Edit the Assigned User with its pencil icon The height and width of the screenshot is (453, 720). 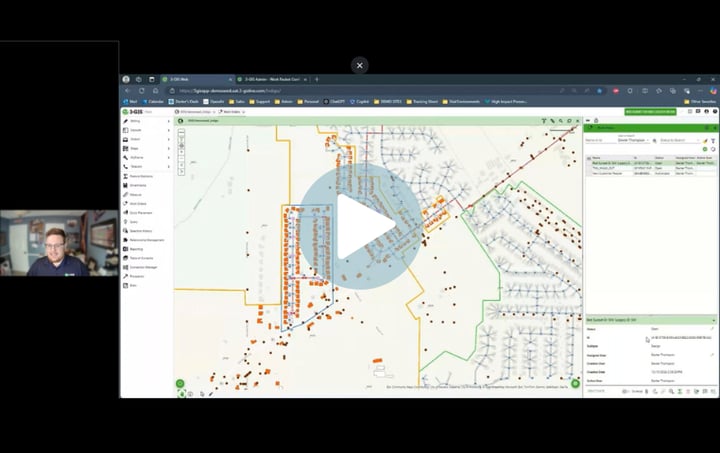pos(713,355)
